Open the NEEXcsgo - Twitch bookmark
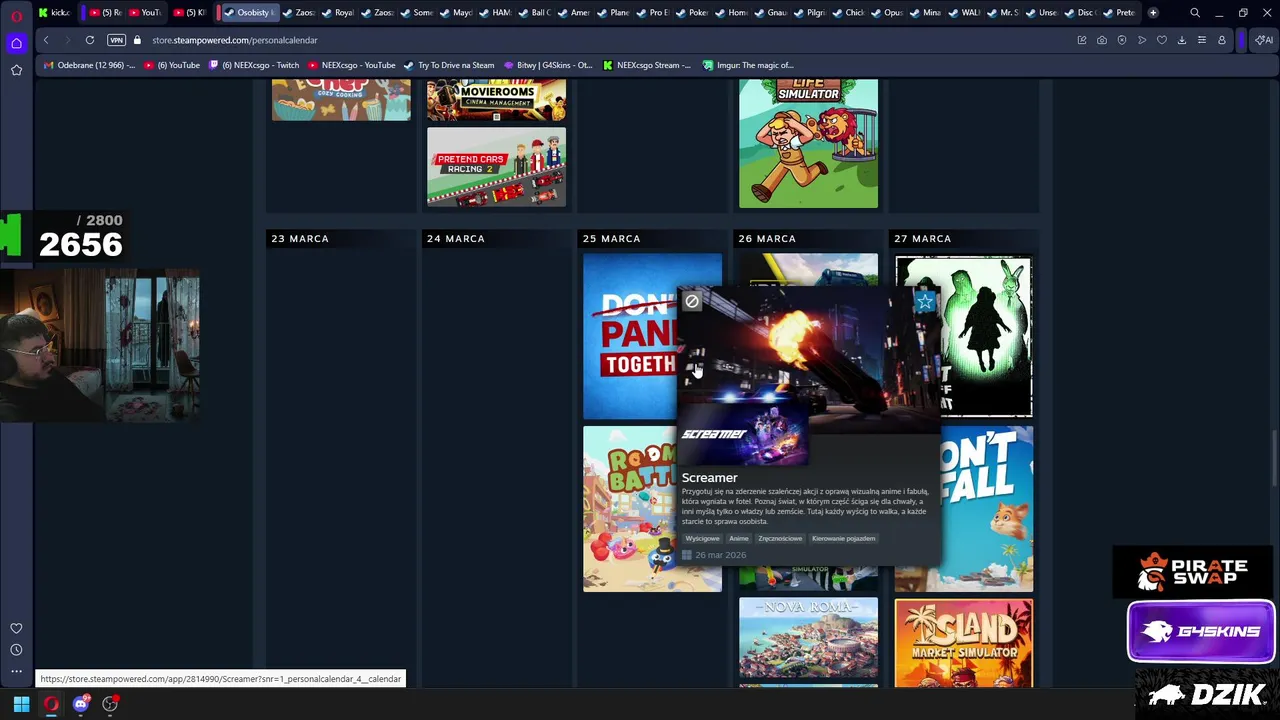 click(x=253, y=65)
